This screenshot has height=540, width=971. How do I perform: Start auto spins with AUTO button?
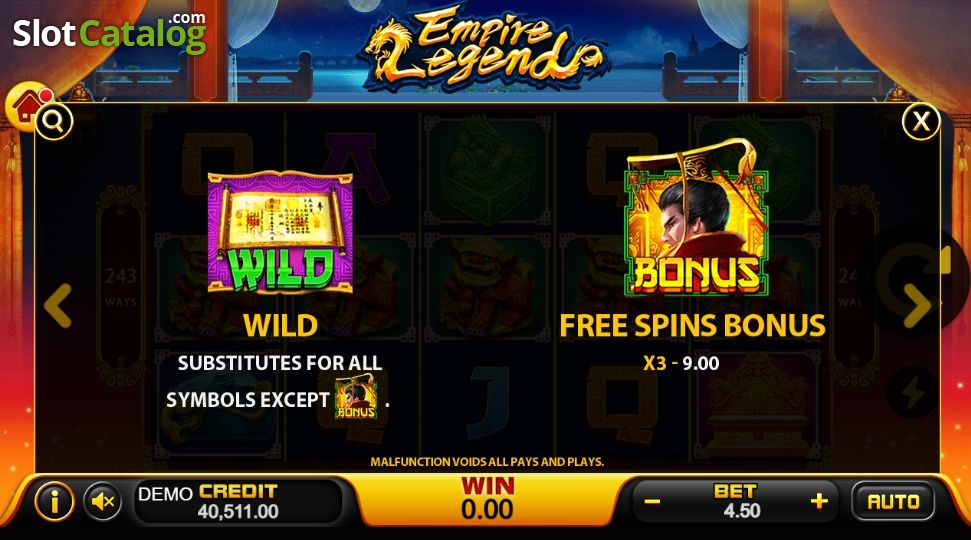pyautogui.click(x=893, y=501)
